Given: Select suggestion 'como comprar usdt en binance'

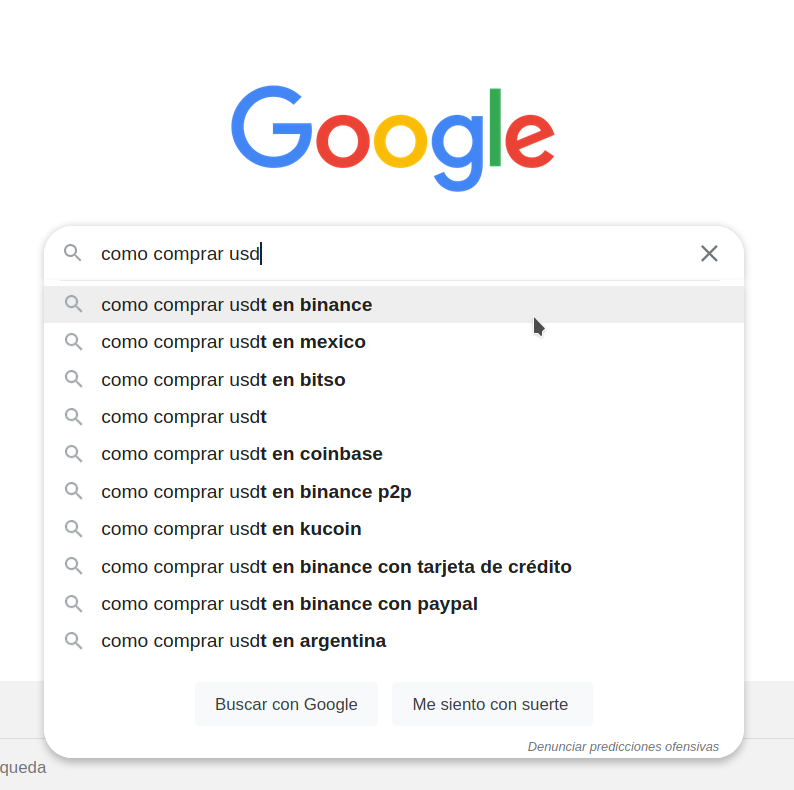Looking at the screenshot, I should (x=394, y=304).
